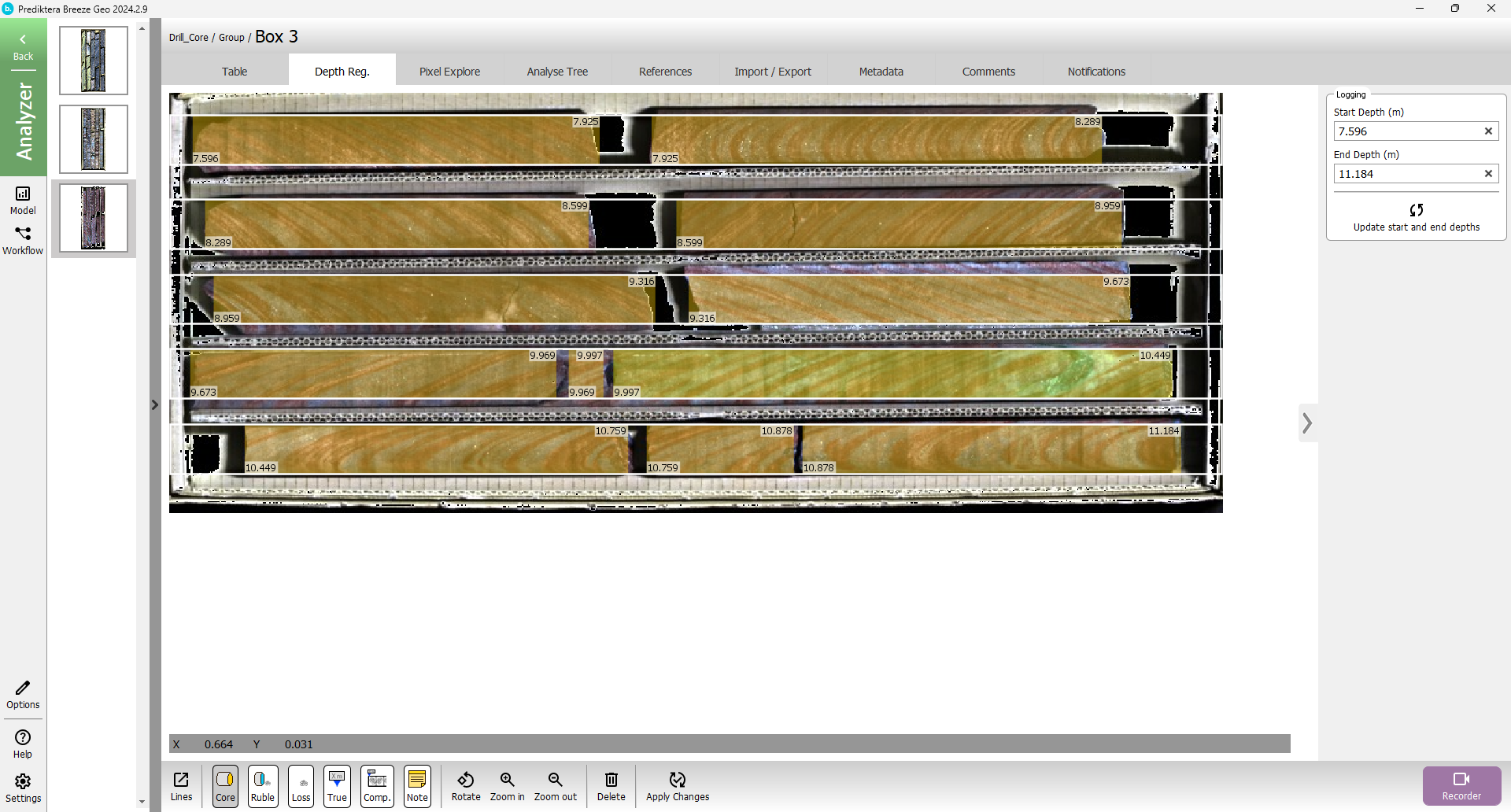Zoom out of the core image

point(555,785)
